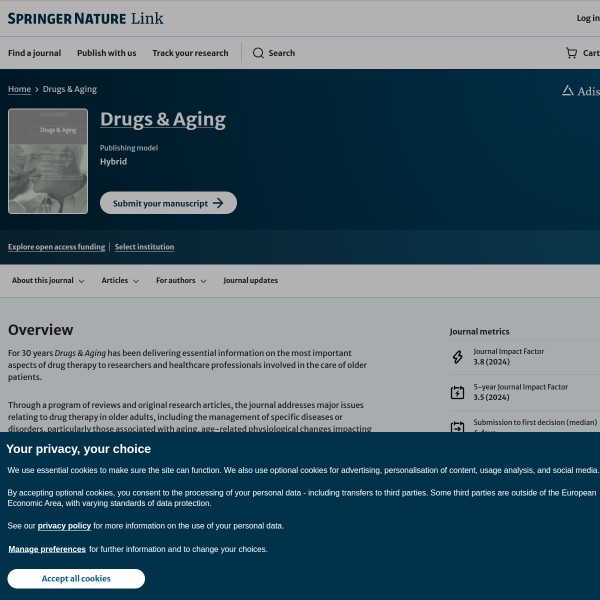The height and width of the screenshot is (600, 600).
Task: Click the Submission to first decision icon
Action: [x=457, y=427]
